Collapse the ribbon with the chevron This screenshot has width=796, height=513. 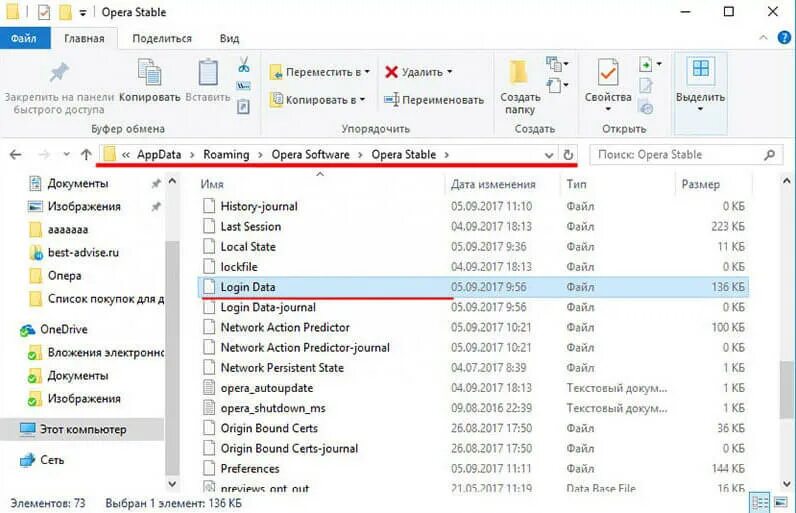pos(763,38)
